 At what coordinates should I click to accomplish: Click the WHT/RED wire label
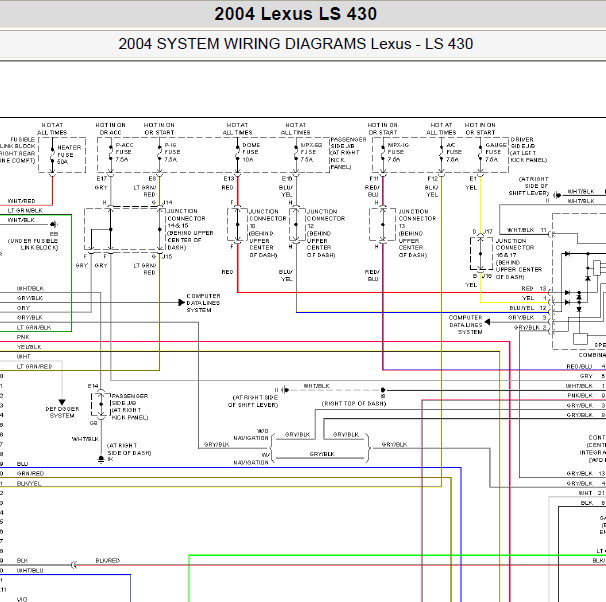21,201
